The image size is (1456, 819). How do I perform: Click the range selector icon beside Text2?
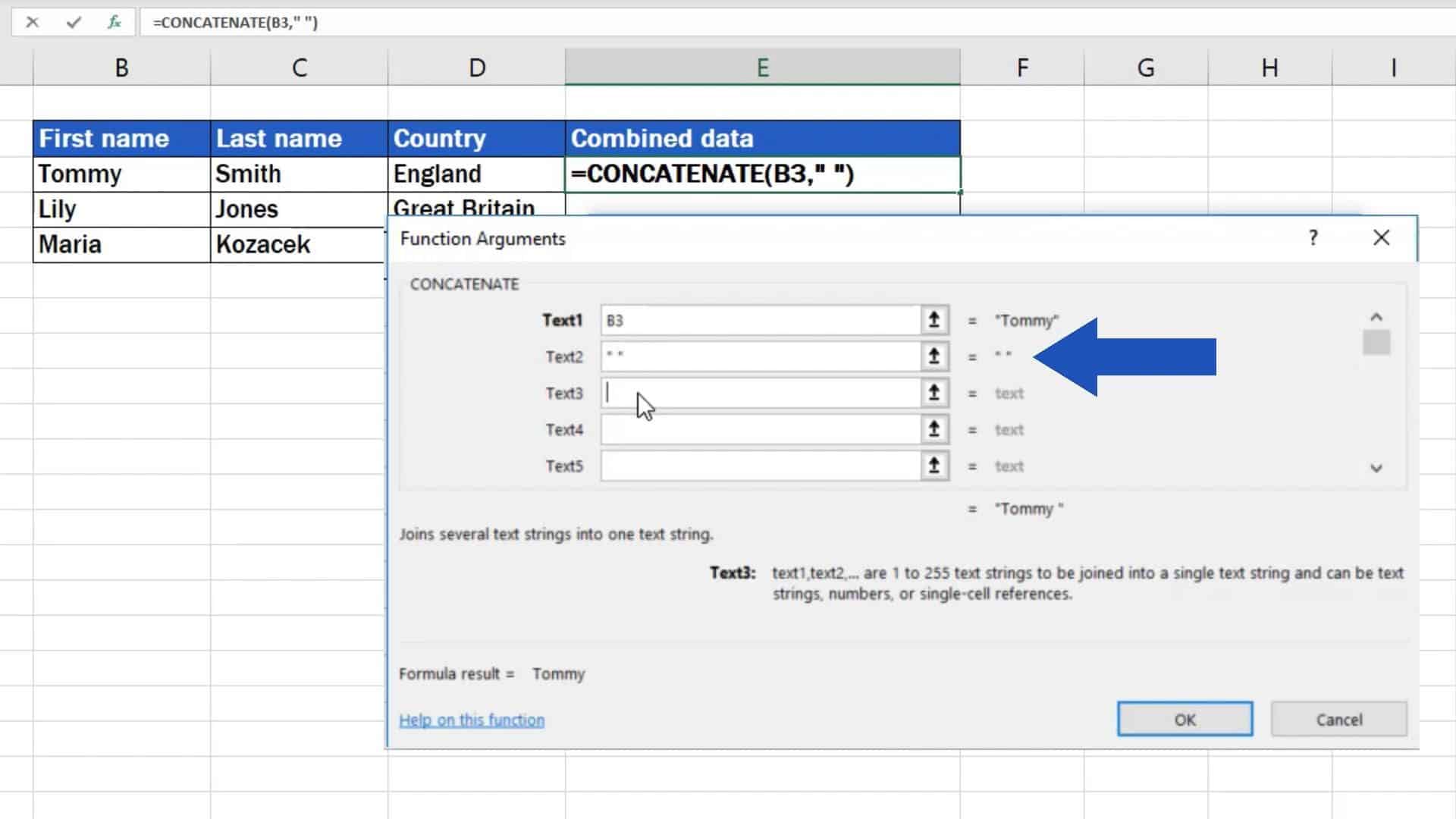[x=934, y=356]
